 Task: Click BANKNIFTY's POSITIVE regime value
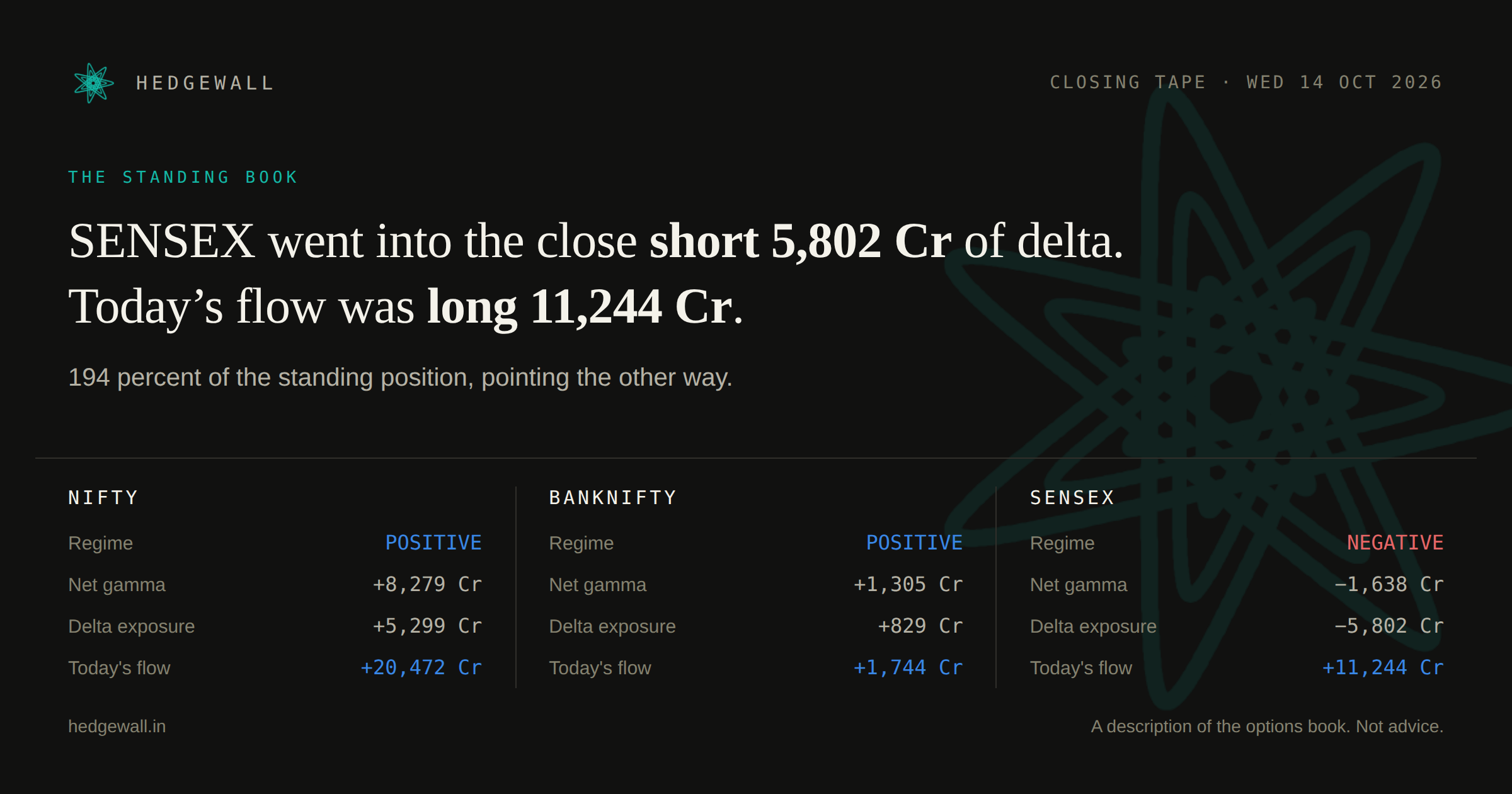click(x=914, y=543)
